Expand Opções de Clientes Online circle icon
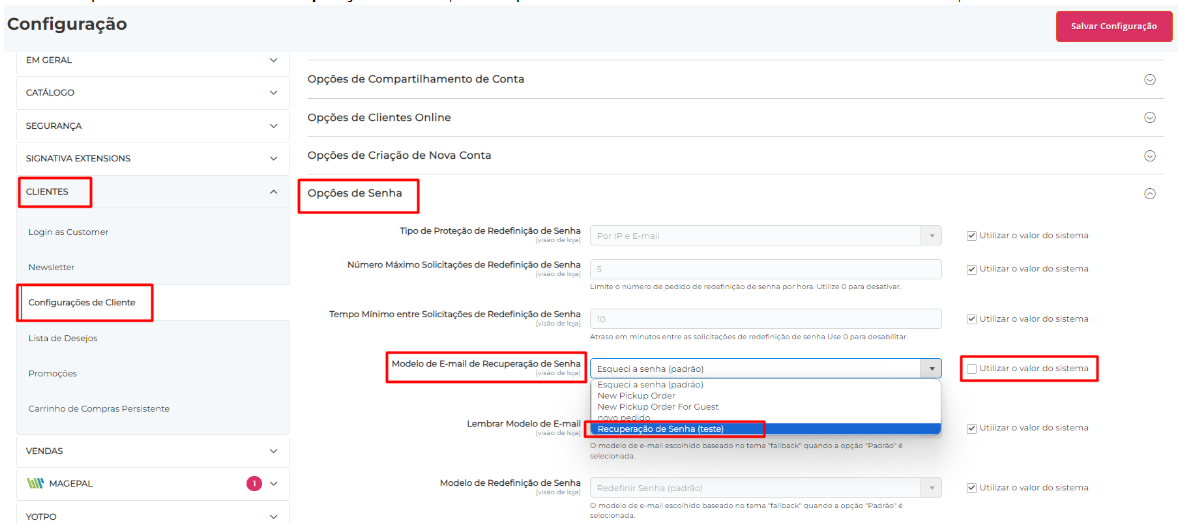 [1150, 117]
